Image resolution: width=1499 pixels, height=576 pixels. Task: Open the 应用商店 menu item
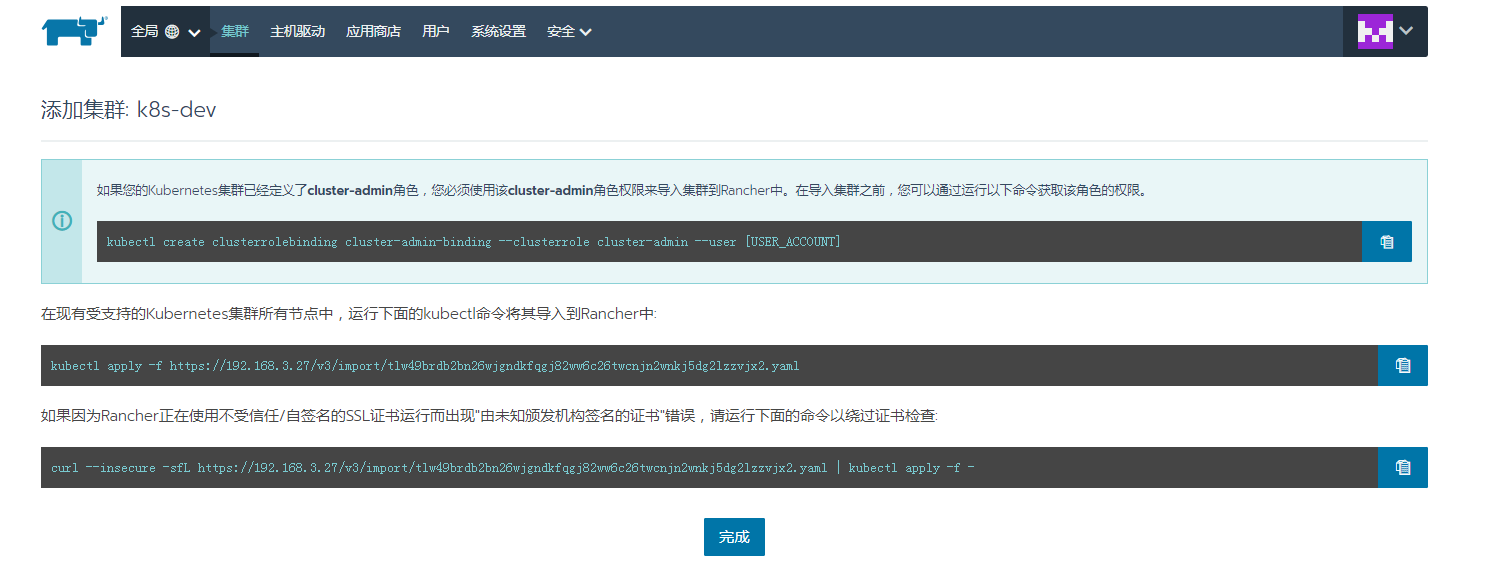point(373,32)
